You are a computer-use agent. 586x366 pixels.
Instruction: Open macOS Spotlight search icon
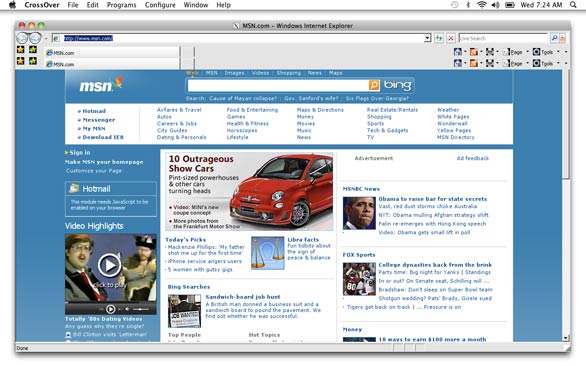(573, 5)
